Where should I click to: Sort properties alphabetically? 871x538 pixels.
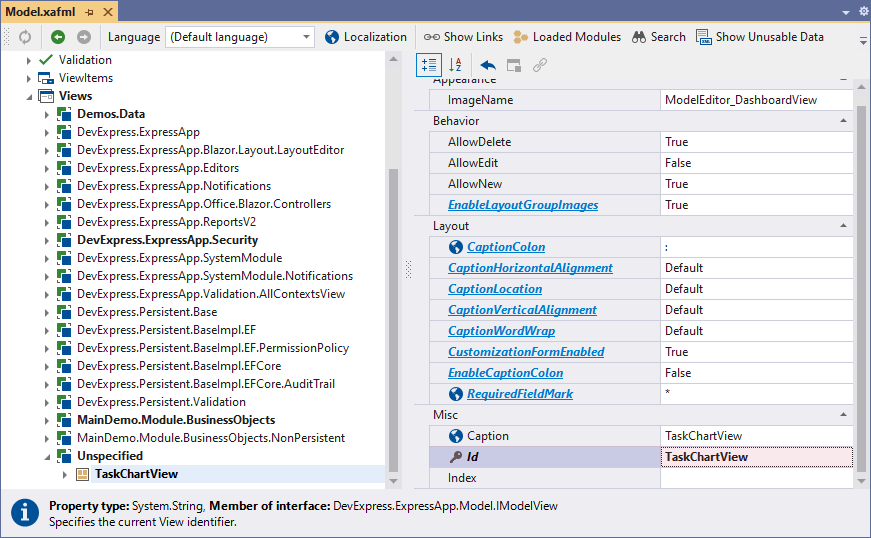(x=455, y=65)
